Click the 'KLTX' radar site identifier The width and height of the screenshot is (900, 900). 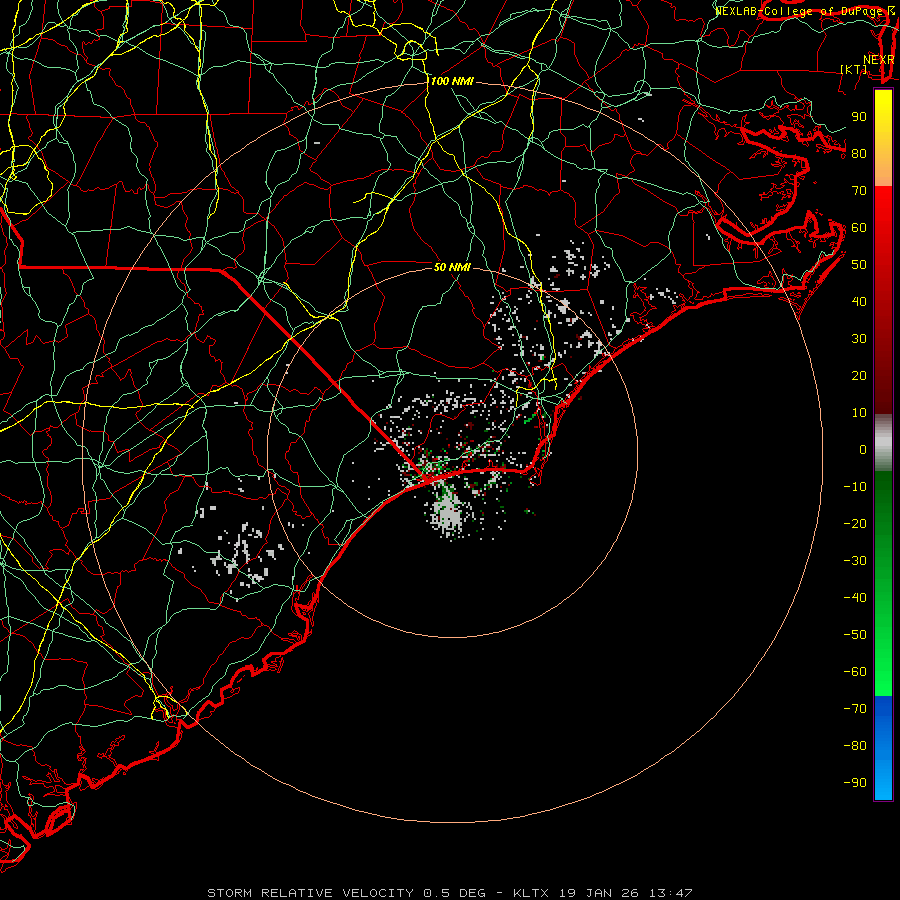pos(531,893)
